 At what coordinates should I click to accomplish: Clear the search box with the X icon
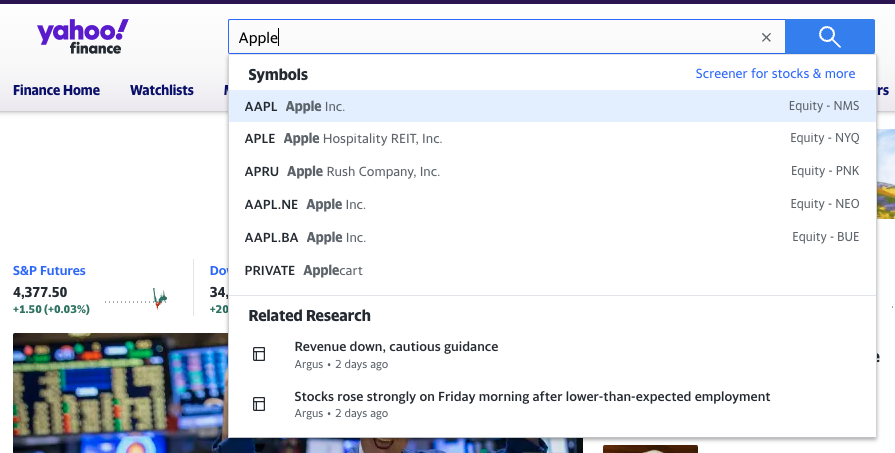click(x=766, y=38)
